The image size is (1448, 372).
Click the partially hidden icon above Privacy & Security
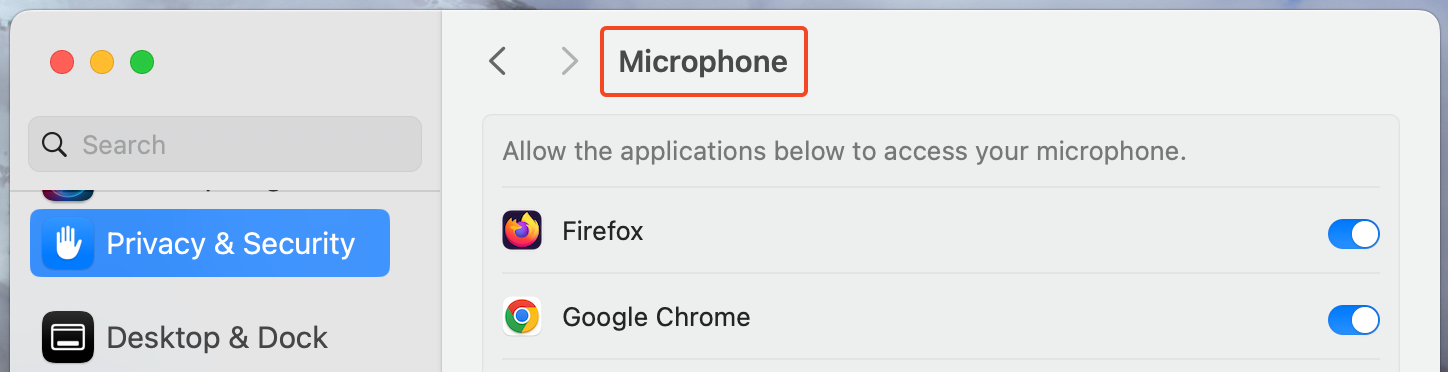pyautogui.click(x=68, y=195)
